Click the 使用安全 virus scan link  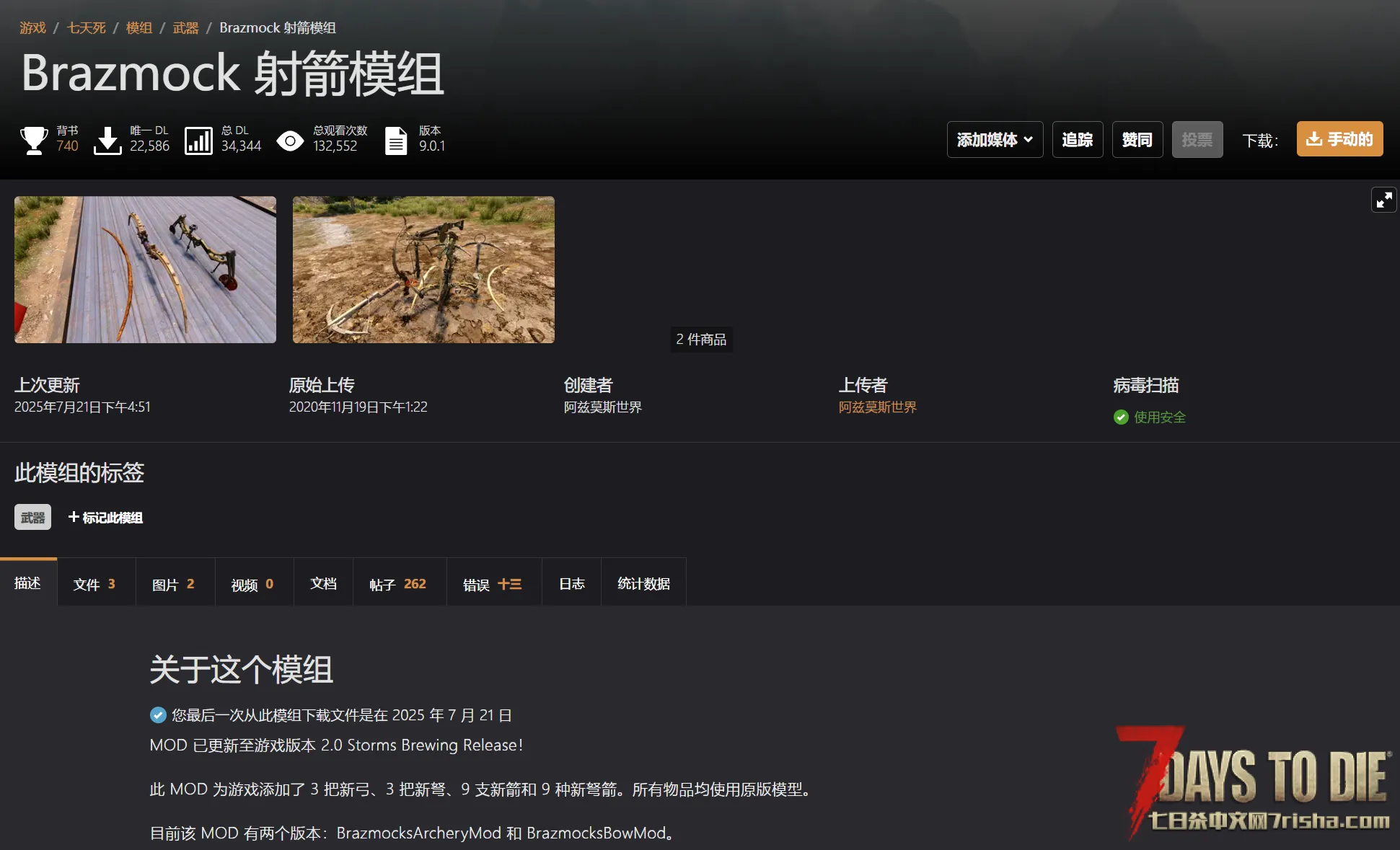(x=1160, y=417)
